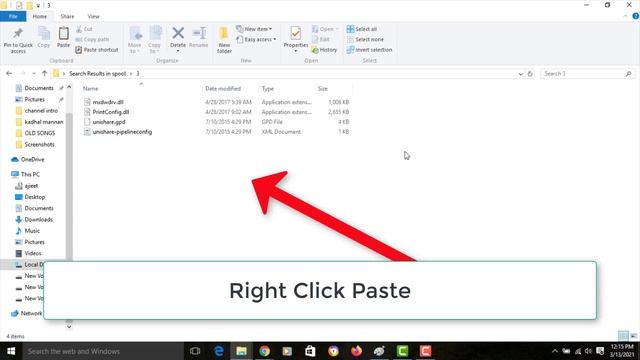Viewport: 640px width, 360px height.
Task: Open the Copy to dropdown
Action: tap(155, 40)
